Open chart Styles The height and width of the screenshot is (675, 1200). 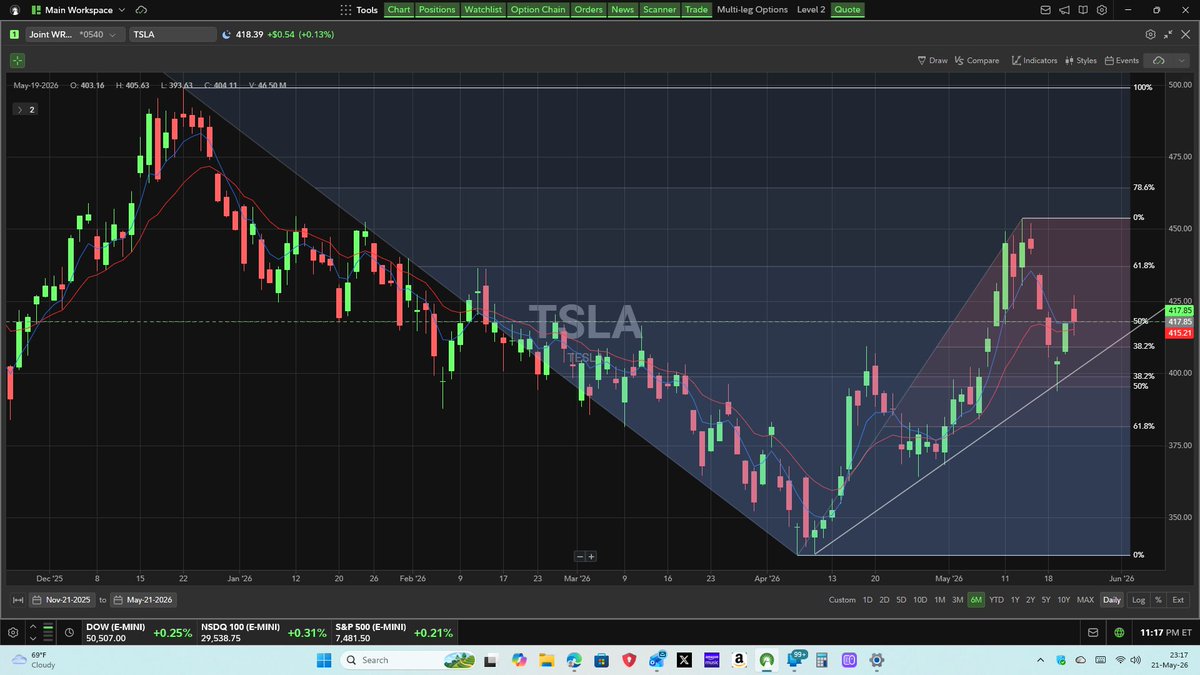pos(1081,60)
